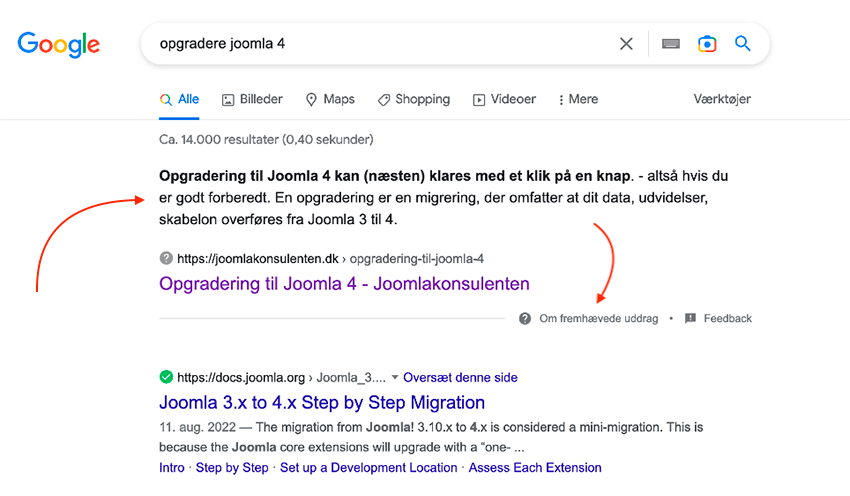
Task: Expand the Mere menu
Action: click(578, 99)
